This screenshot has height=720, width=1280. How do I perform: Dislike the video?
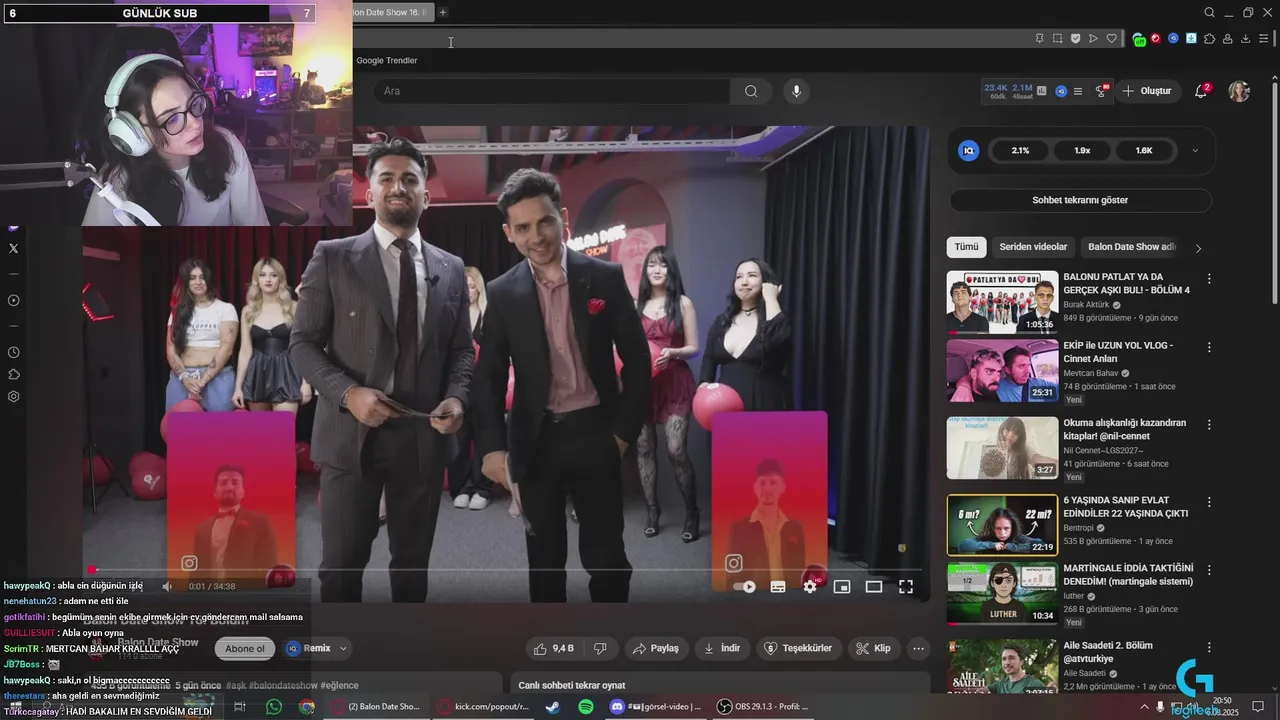[600, 648]
